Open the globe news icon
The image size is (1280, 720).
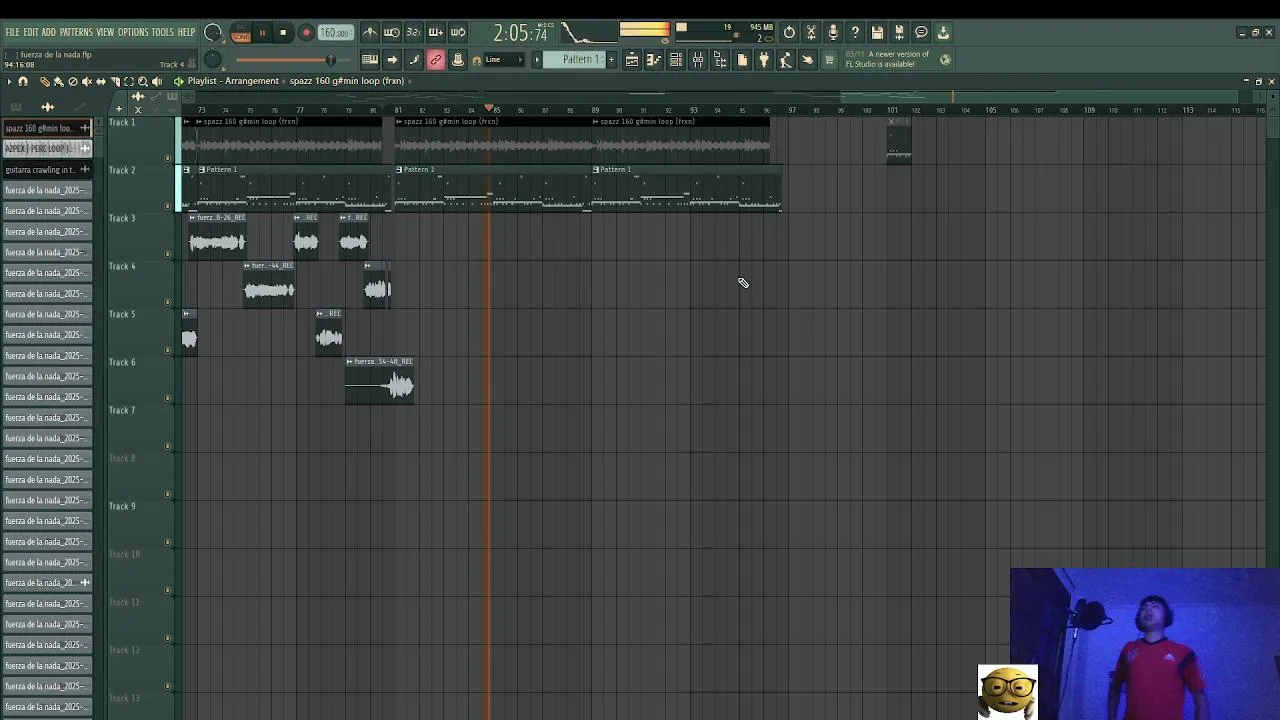945,60
